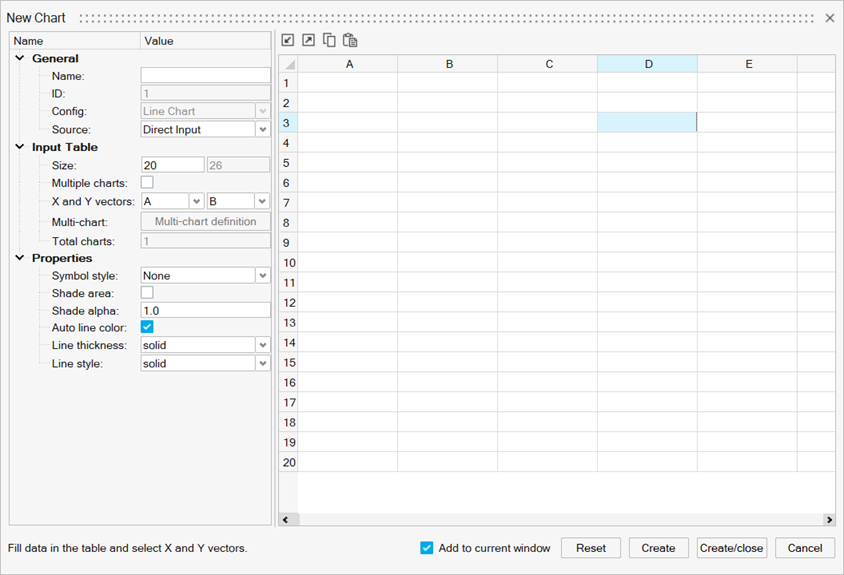
Task: Select column header C
Action: [x=548, y=64]
